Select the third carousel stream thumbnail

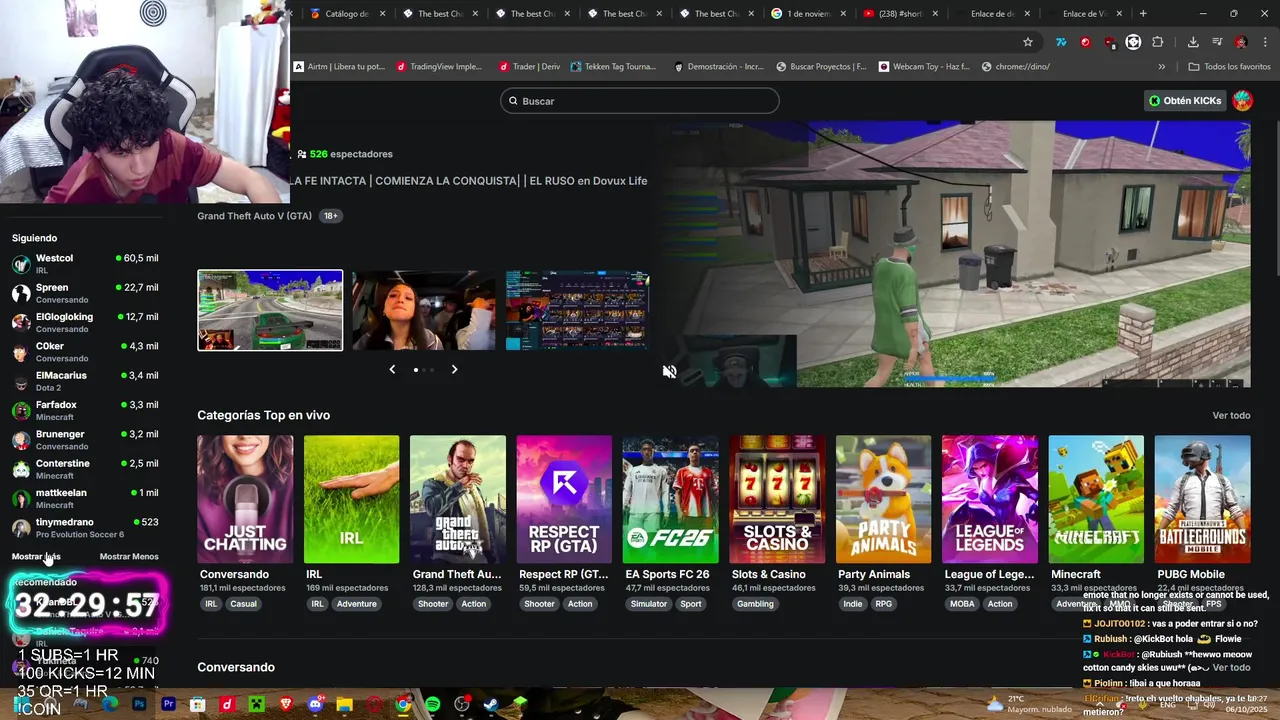point(577,310)
